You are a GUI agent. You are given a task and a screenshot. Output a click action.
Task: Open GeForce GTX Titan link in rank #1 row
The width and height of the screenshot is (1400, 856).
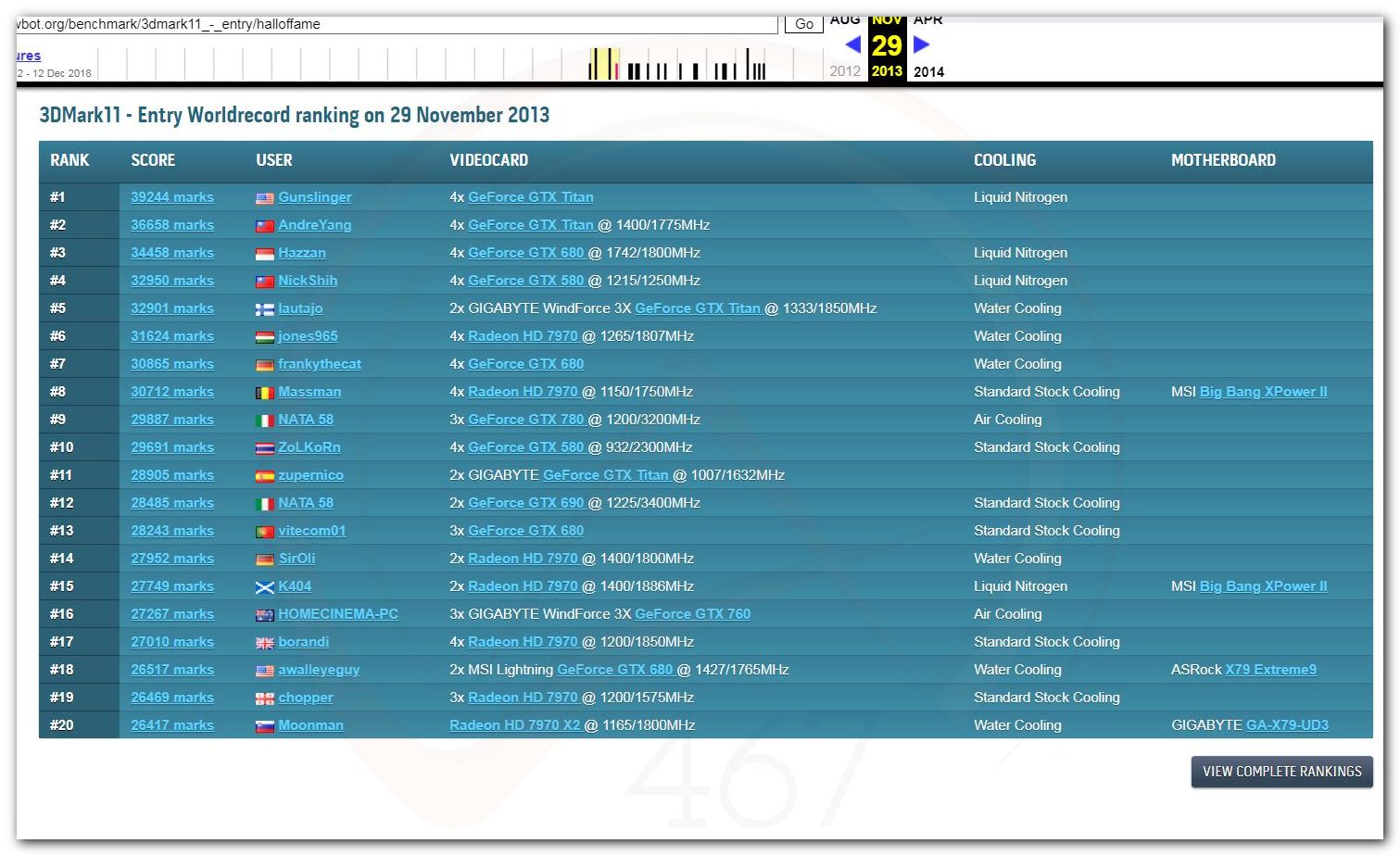pos(531,197)
